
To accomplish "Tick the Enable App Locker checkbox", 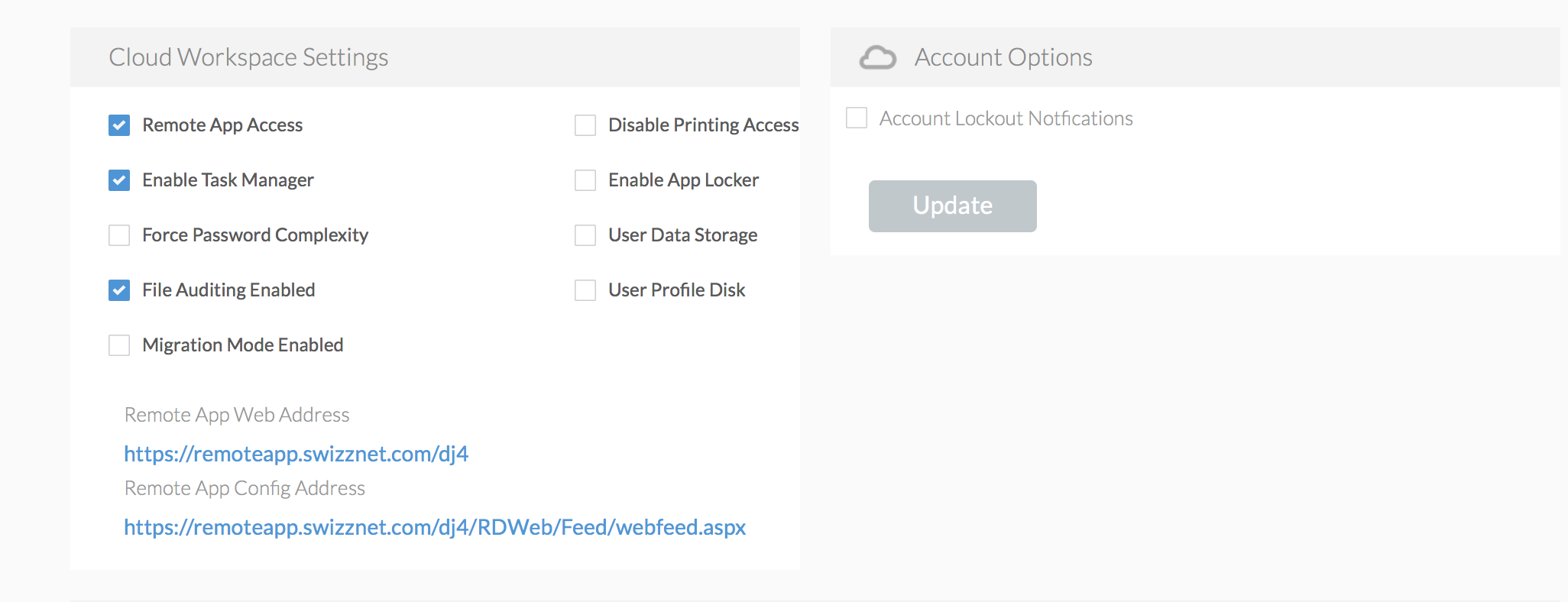I will click(x=585, y=180).
